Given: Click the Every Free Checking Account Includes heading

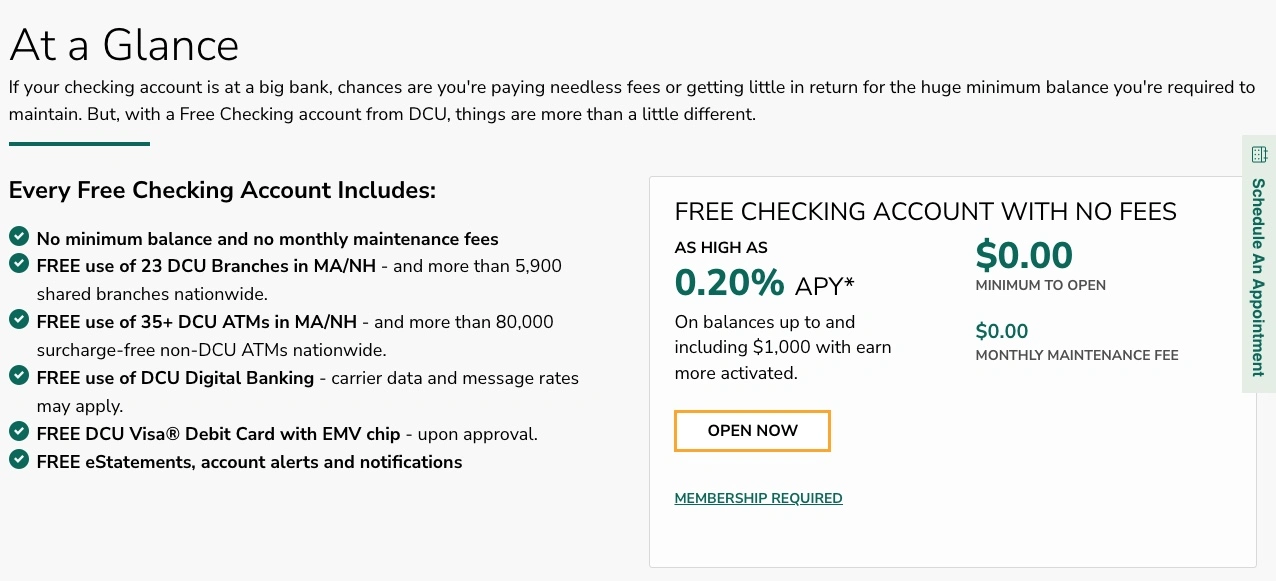Looking at the screenshot, I should 222,190.
